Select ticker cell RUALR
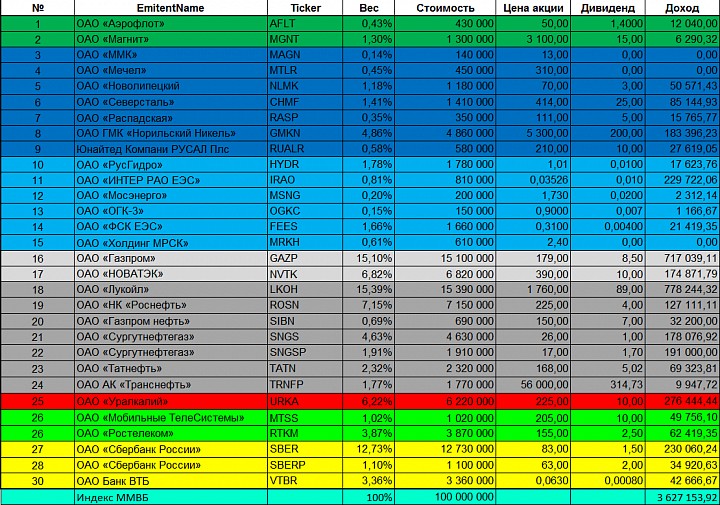 coord(305,149)
